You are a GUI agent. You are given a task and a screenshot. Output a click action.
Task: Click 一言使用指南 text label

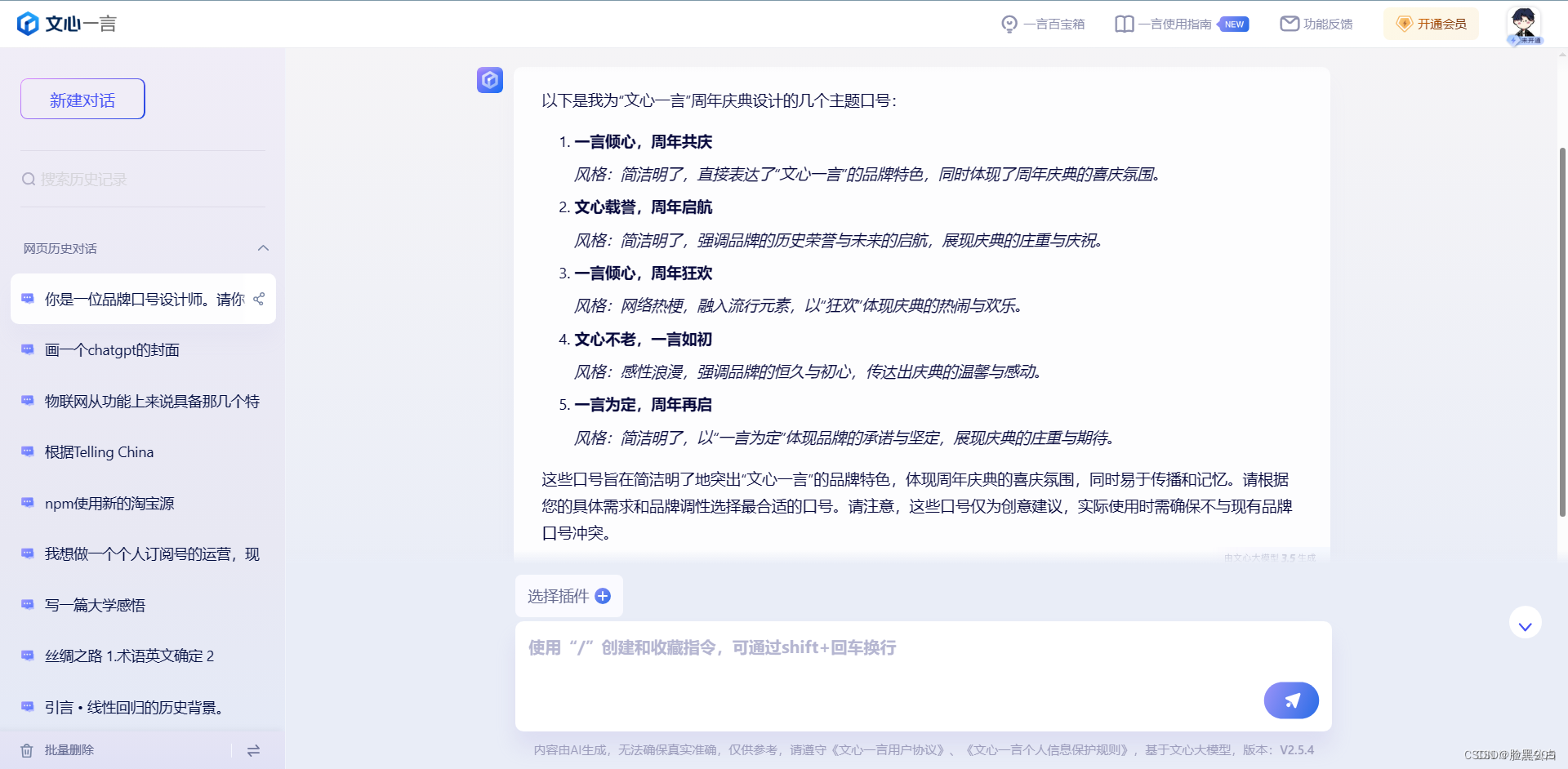coord(1174,24)
